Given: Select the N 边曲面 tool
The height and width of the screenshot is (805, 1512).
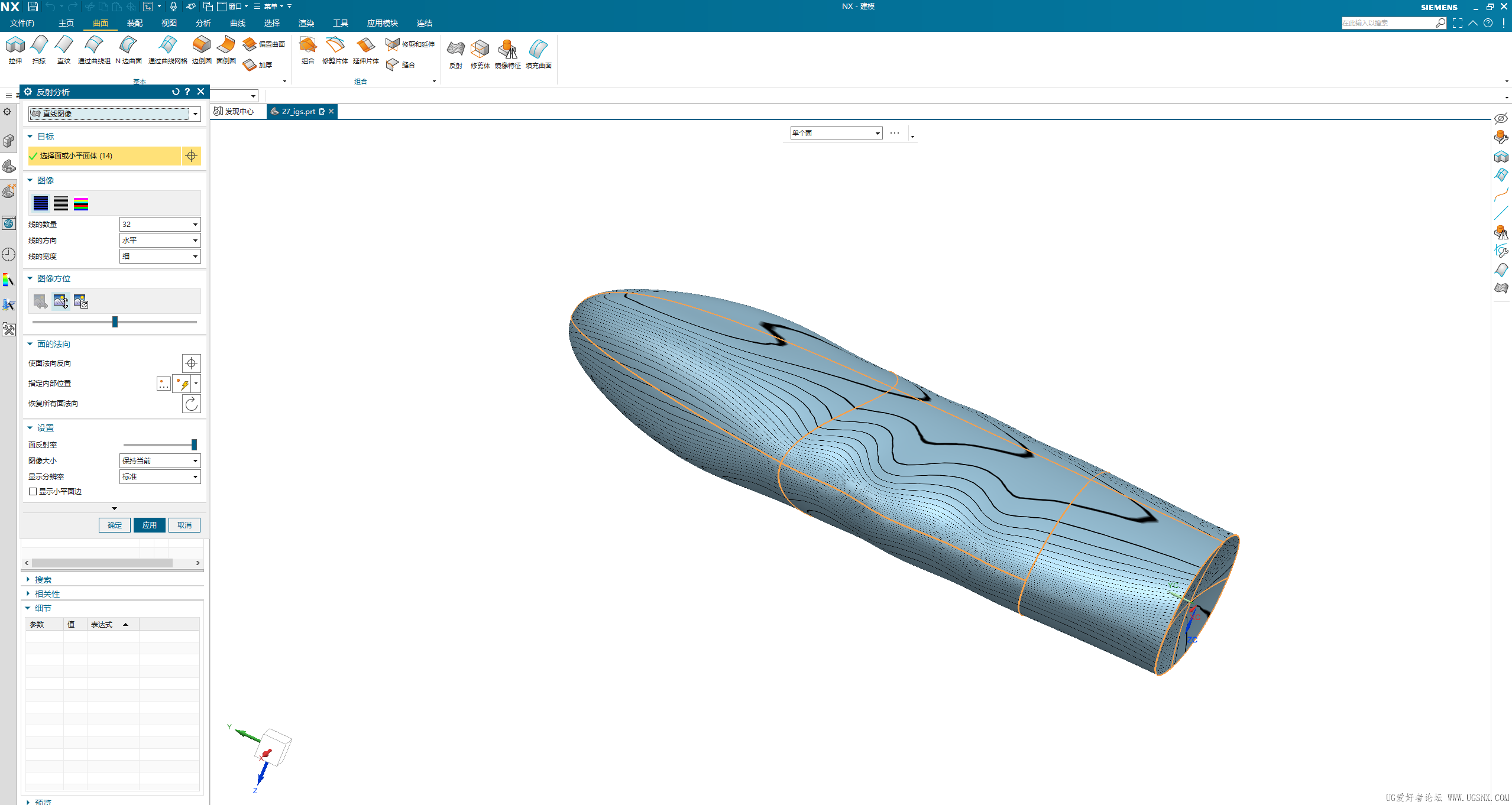Looking at the screenshot, I should (128, 50).
